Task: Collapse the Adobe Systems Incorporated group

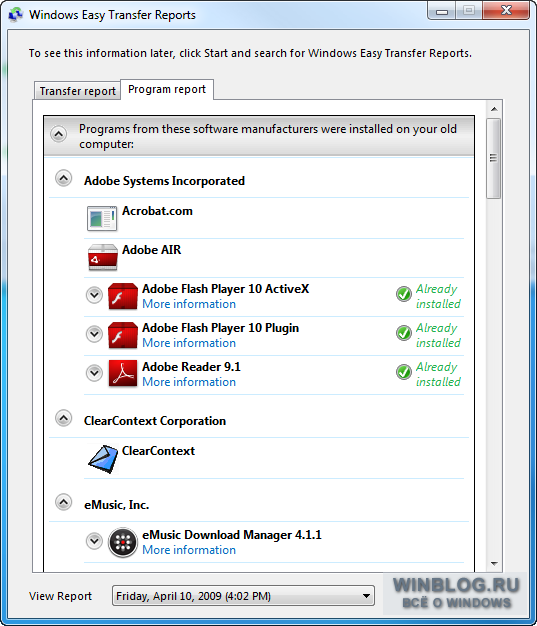Action: [x=63, y=178]
